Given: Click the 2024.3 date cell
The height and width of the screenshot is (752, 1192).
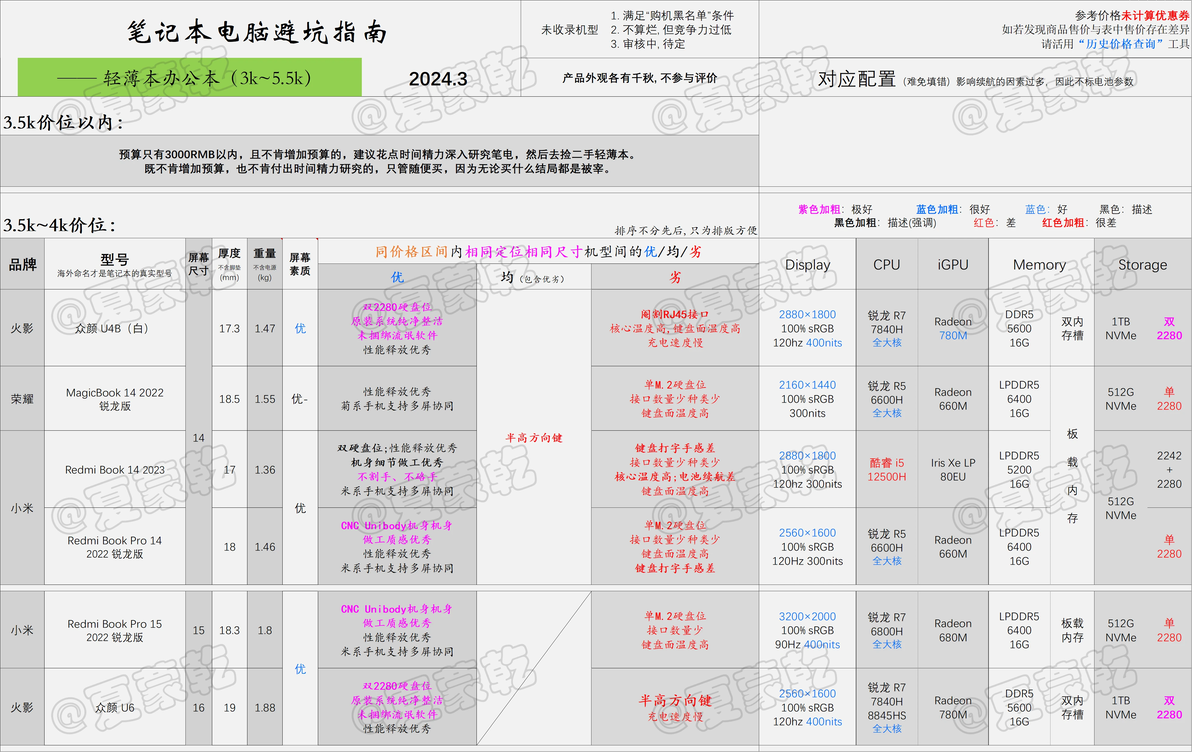Looking at the screenshot, I should pyautogui.click(x=438, y=79).
